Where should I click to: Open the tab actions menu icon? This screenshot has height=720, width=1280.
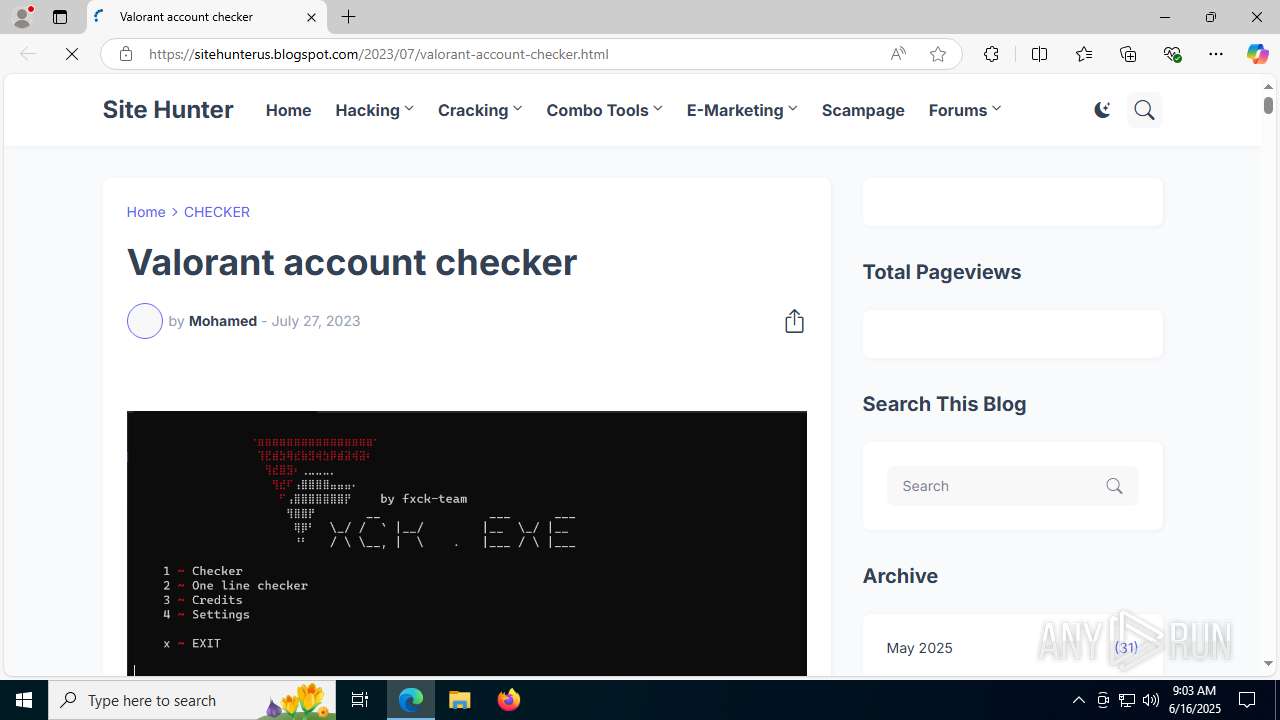click(x=60, y=17)
